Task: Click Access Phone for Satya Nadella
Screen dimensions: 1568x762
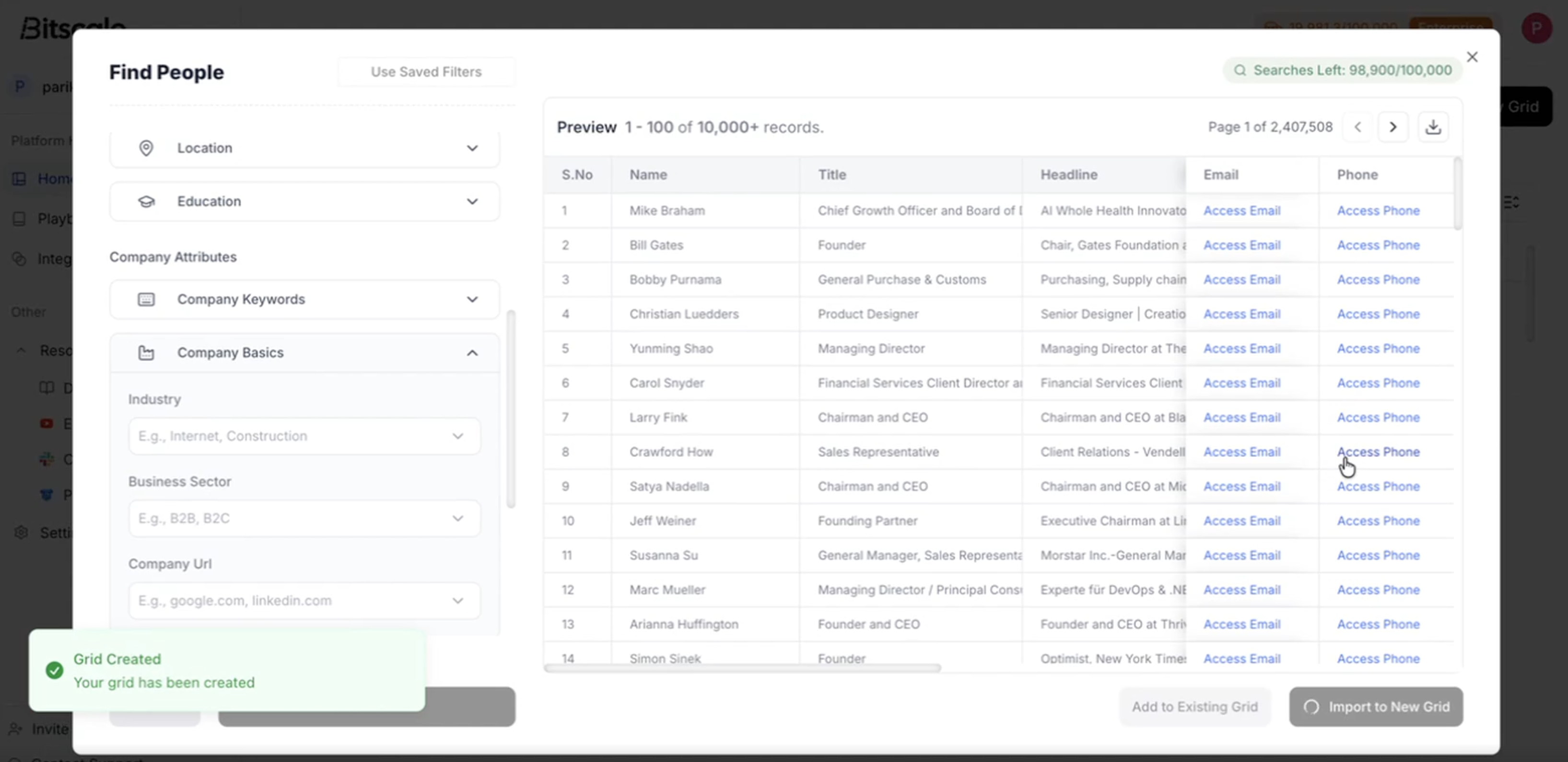Action: coord(1378,486)
